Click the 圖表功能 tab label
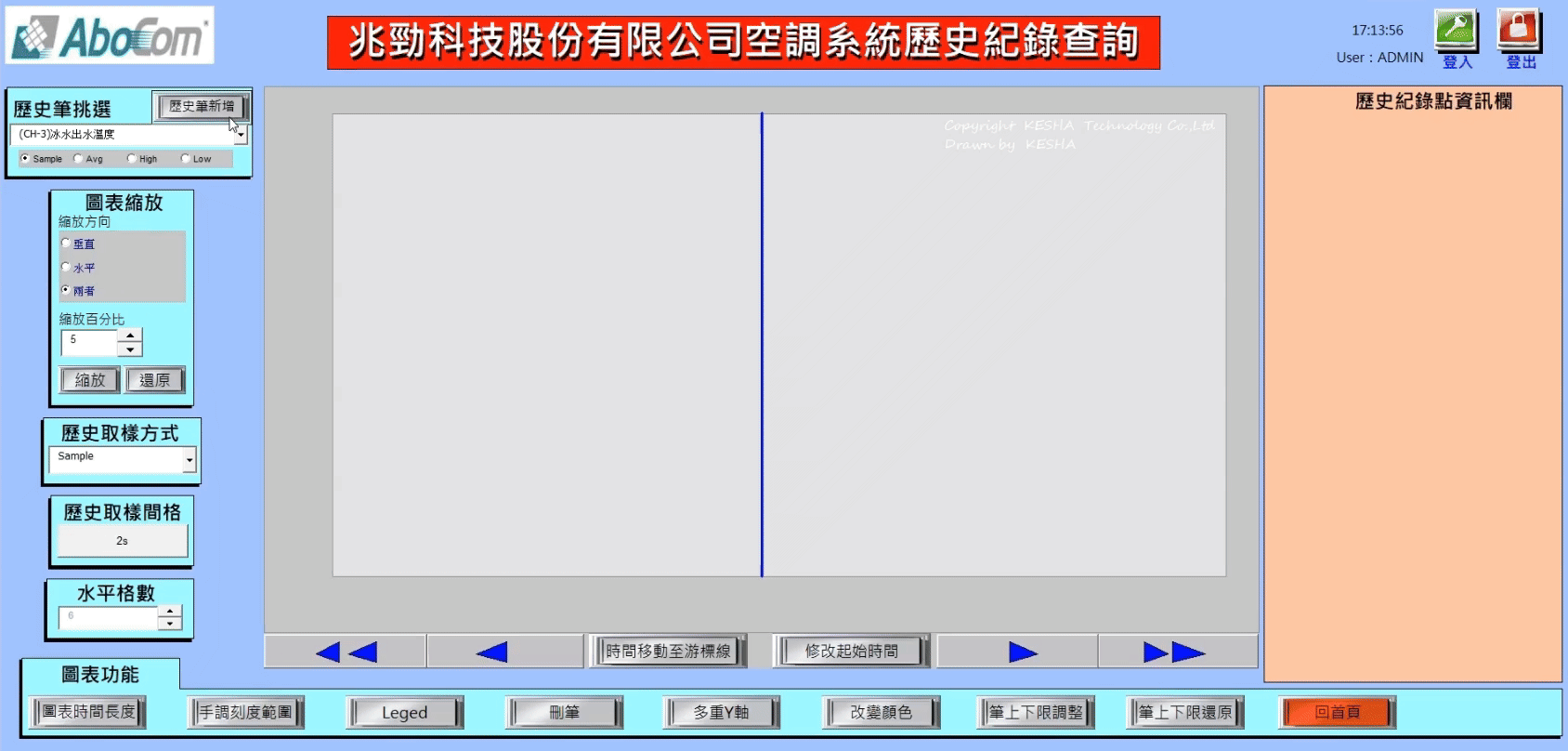This screenshot has height=751, width=1568. 99,674
